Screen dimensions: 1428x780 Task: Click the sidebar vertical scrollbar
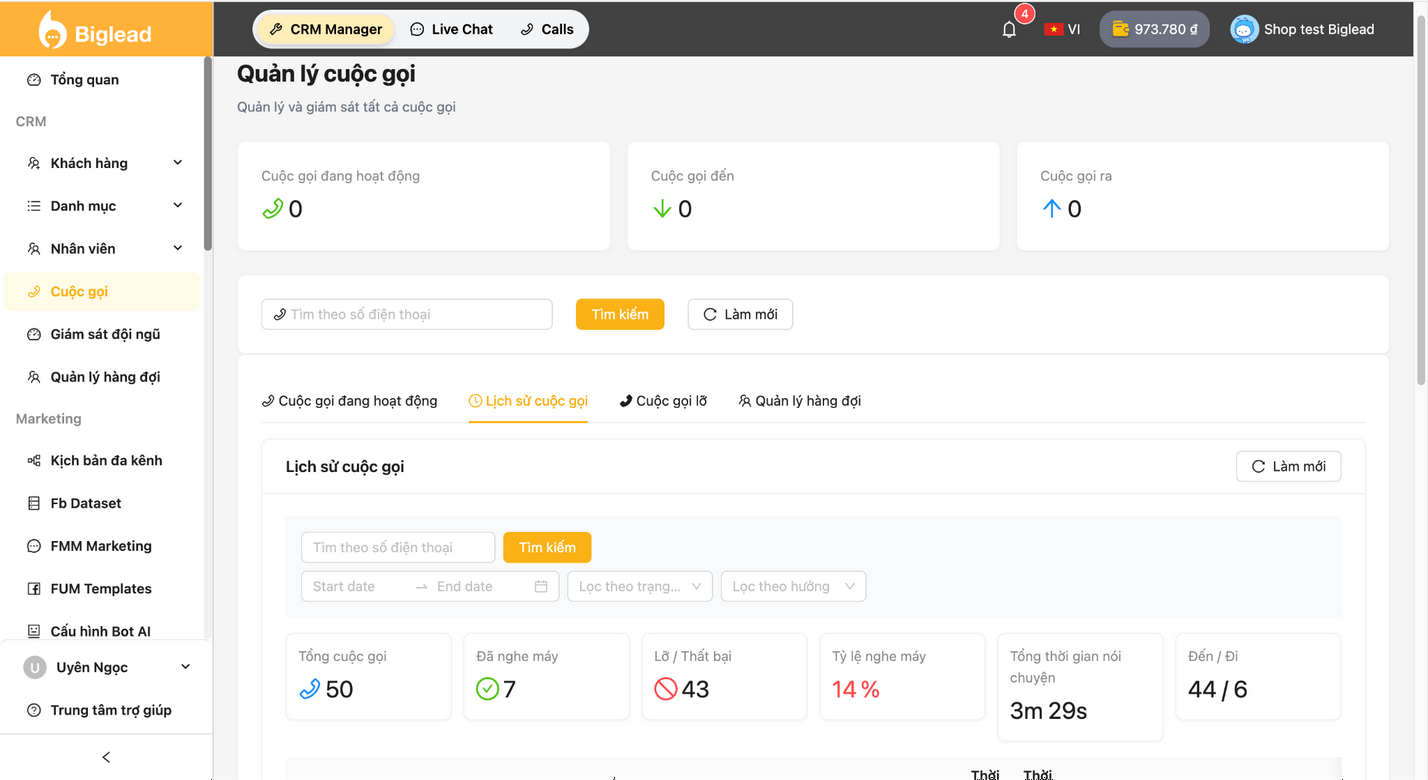tap(208, 155)
